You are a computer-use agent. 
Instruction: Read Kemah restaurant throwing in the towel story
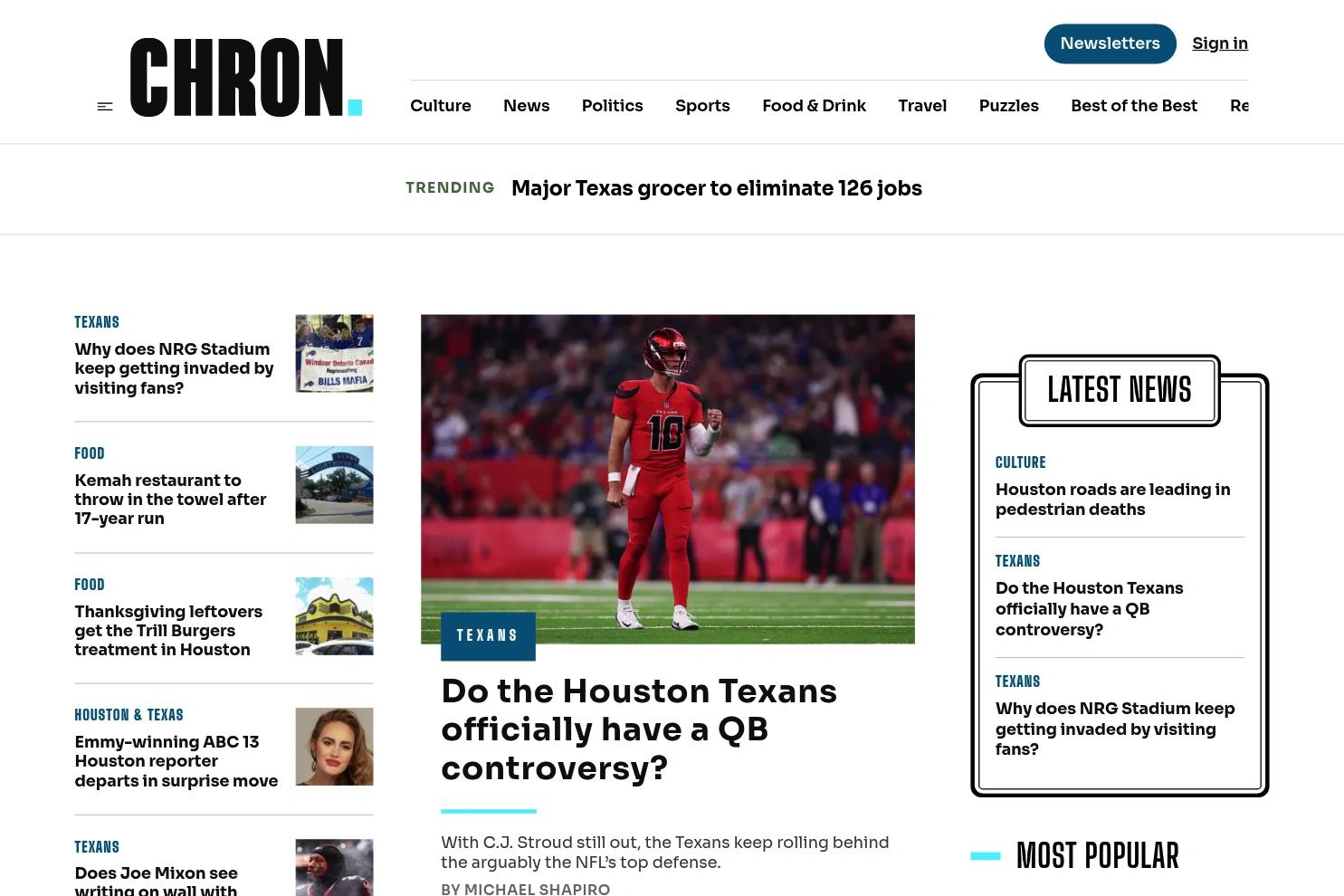click(170, 500)
